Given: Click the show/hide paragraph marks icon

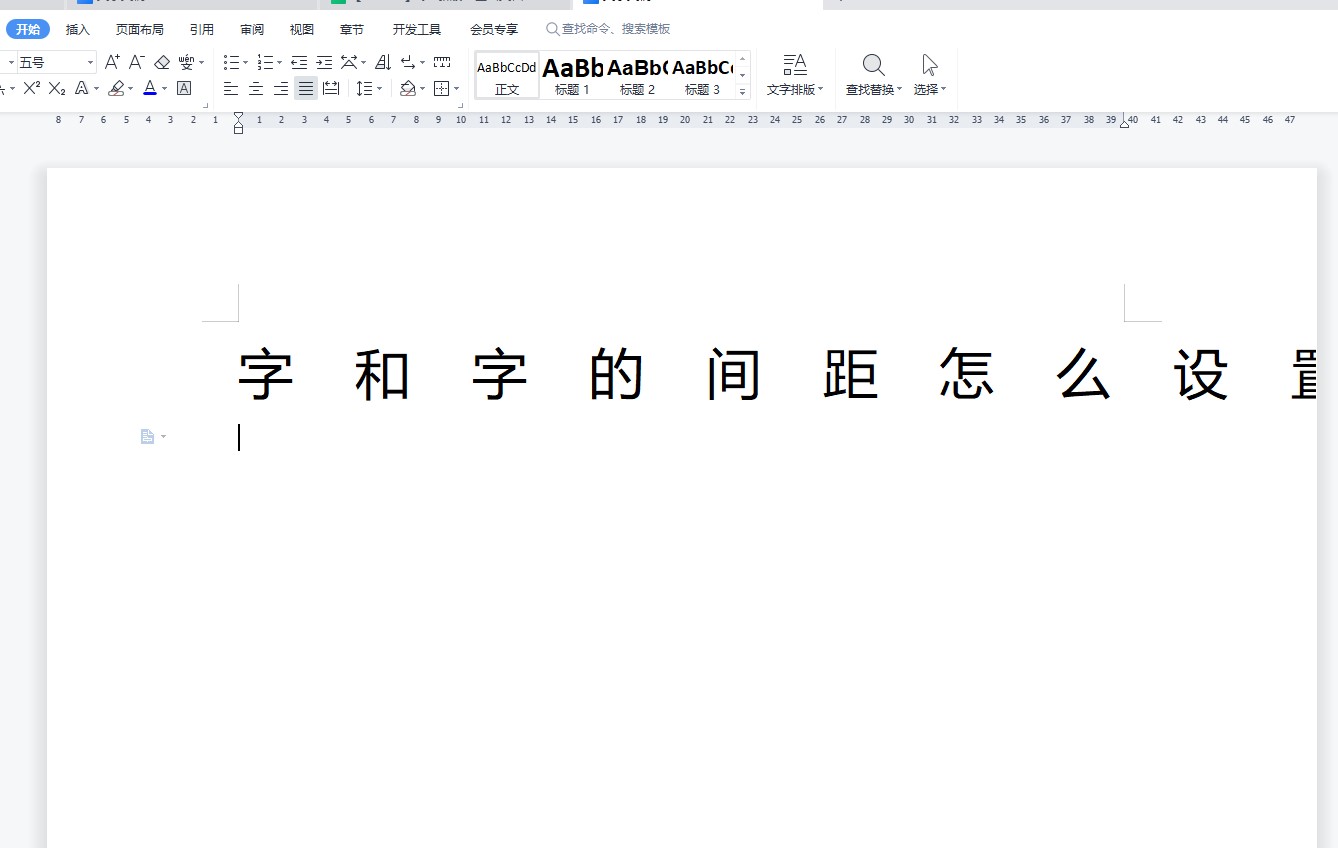Looking at the screenshot, I should 408,62.
